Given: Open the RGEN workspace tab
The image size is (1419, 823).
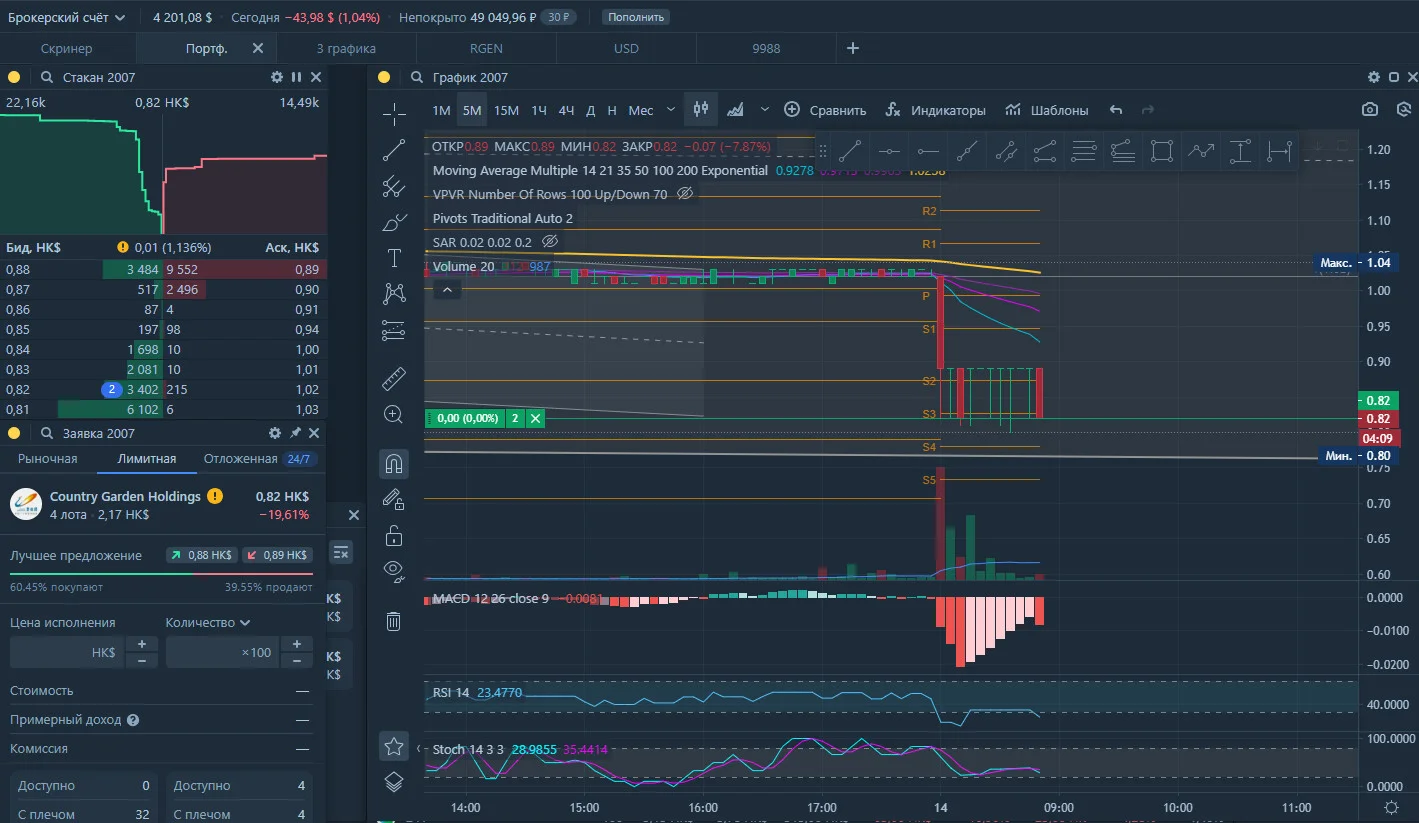Looking at the screenshot, I should (486, 48).
